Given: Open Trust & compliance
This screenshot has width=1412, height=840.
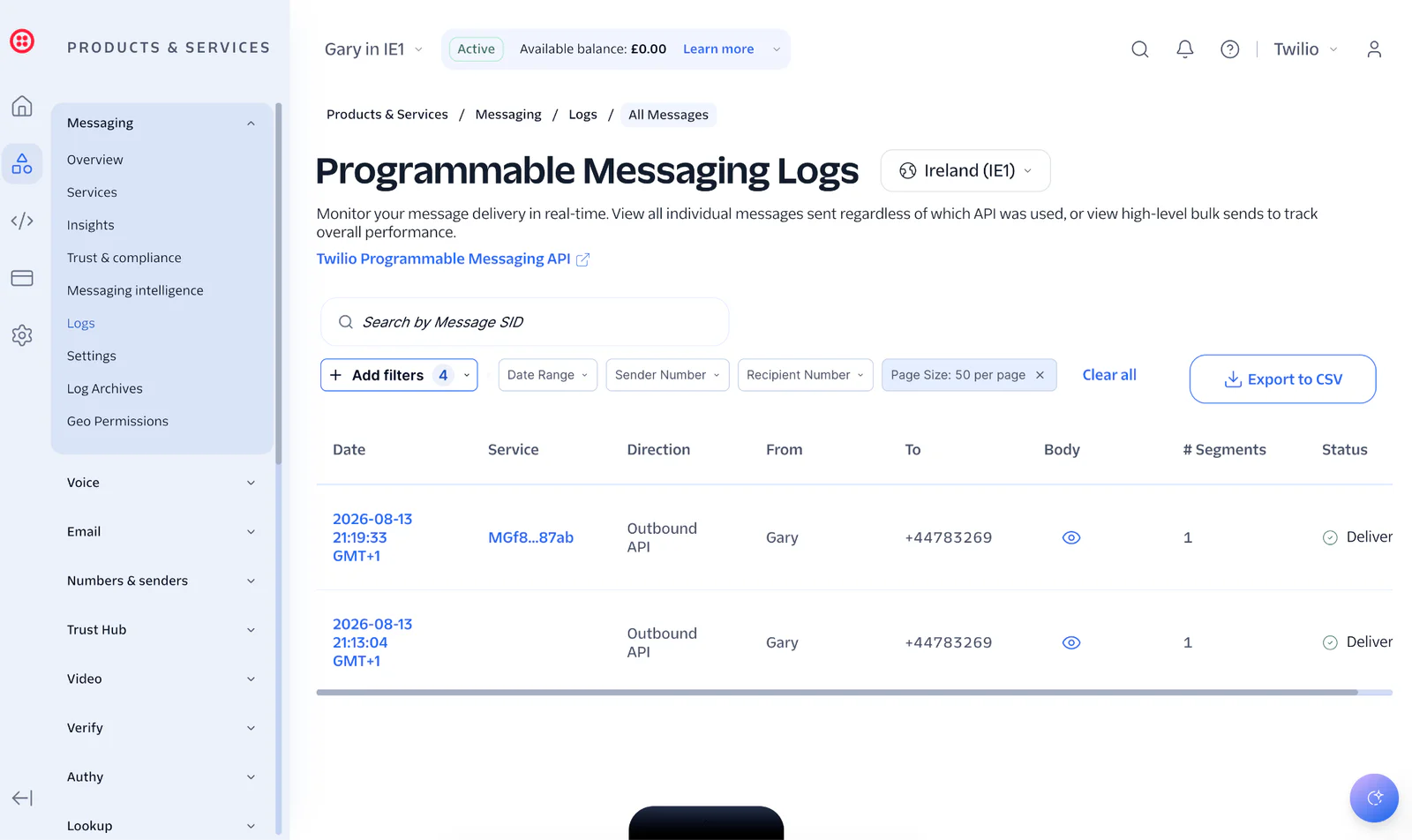Looking at the screenshot, I should tap(124, 258).
